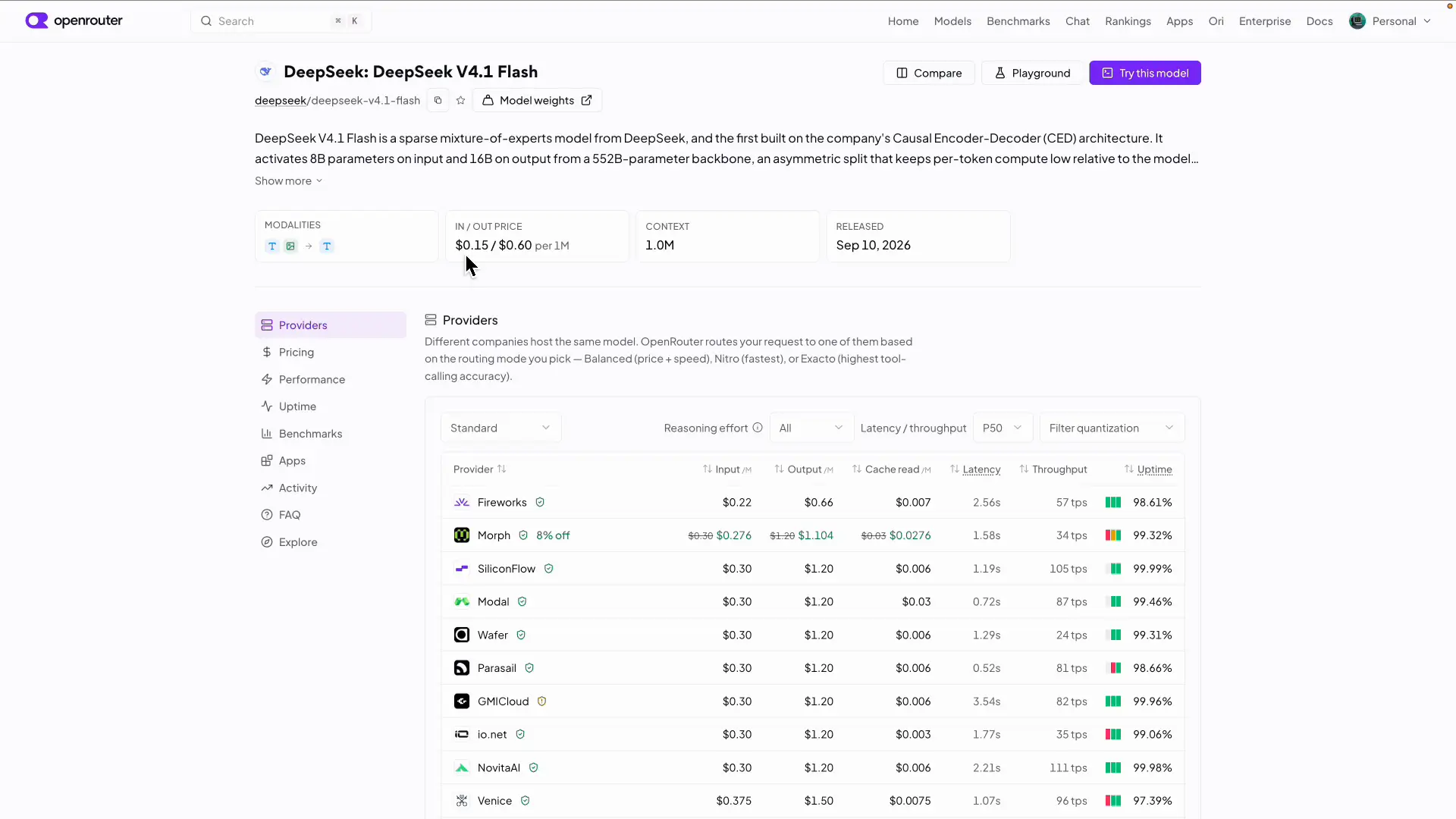The image size is (1456, 819).
Task: Sort the table by Latency column
Action: coord(975,469)
